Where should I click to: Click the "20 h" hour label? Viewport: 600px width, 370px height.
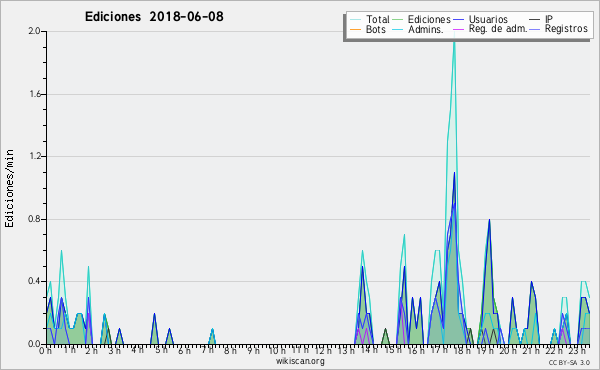pos(509,350)
